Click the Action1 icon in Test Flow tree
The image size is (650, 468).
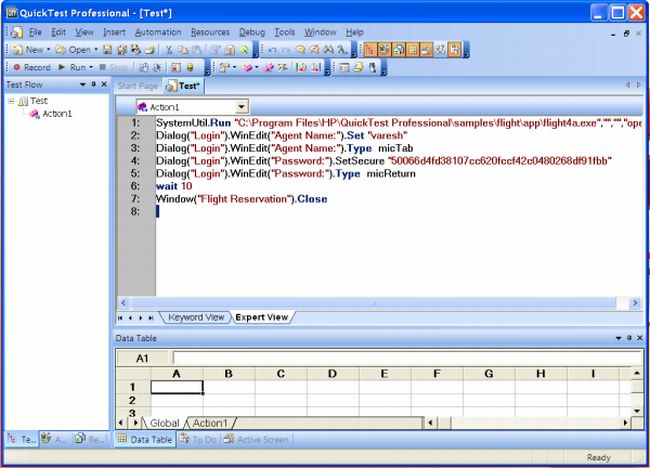coord(34,114)
